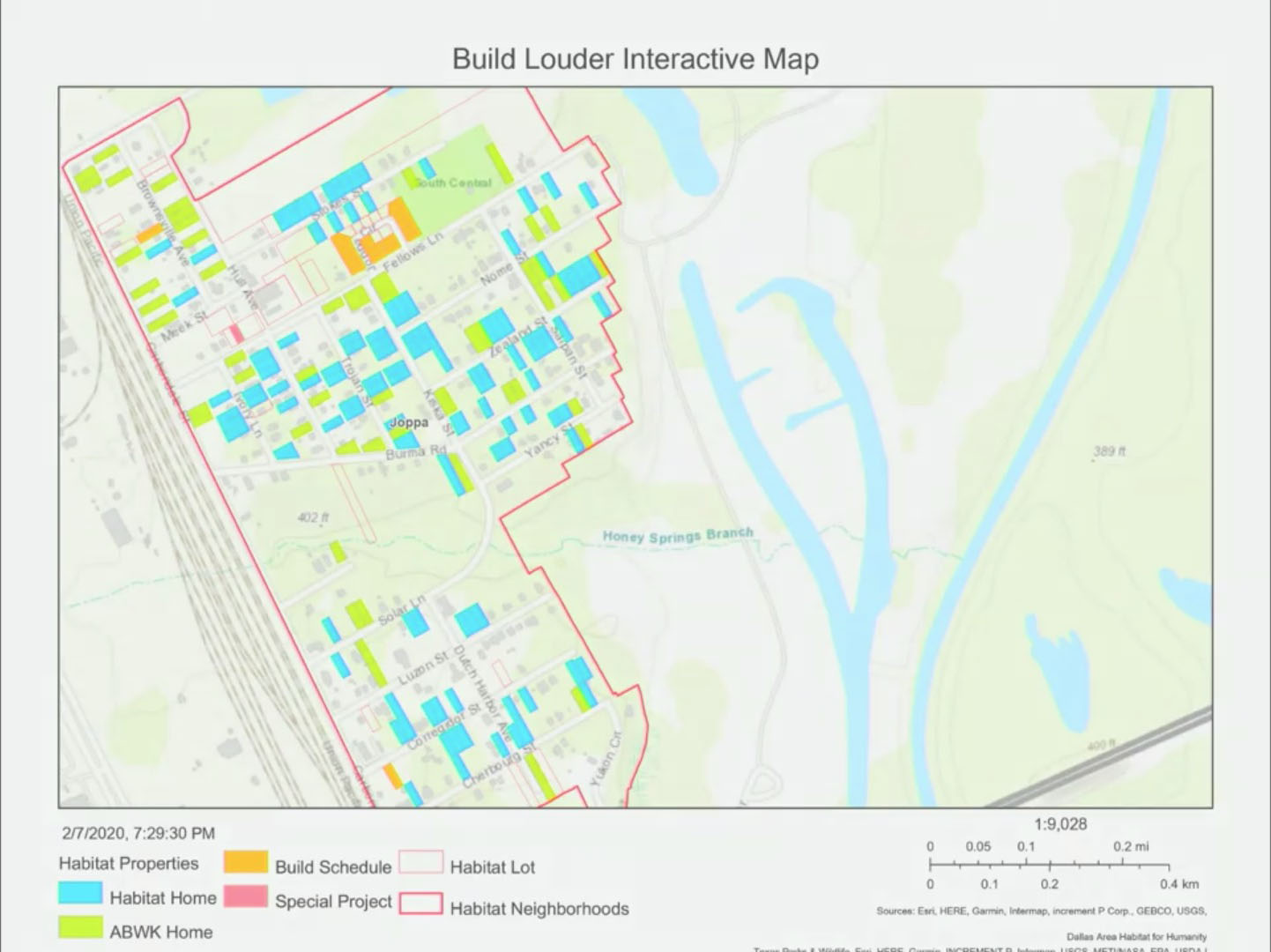Click the Habitat Lot outline legend swatch
The width and height of the screenshot is (1271, 952).
(x=420, y=862)
